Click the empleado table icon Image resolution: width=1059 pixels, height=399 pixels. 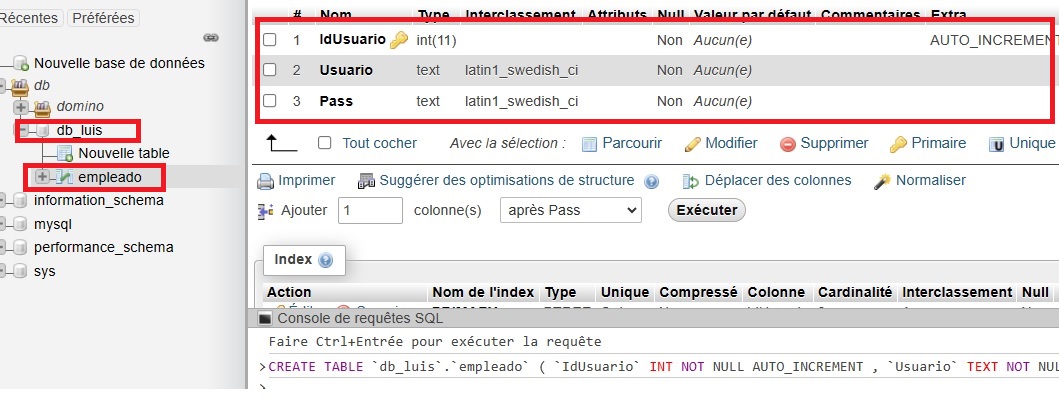64,177
